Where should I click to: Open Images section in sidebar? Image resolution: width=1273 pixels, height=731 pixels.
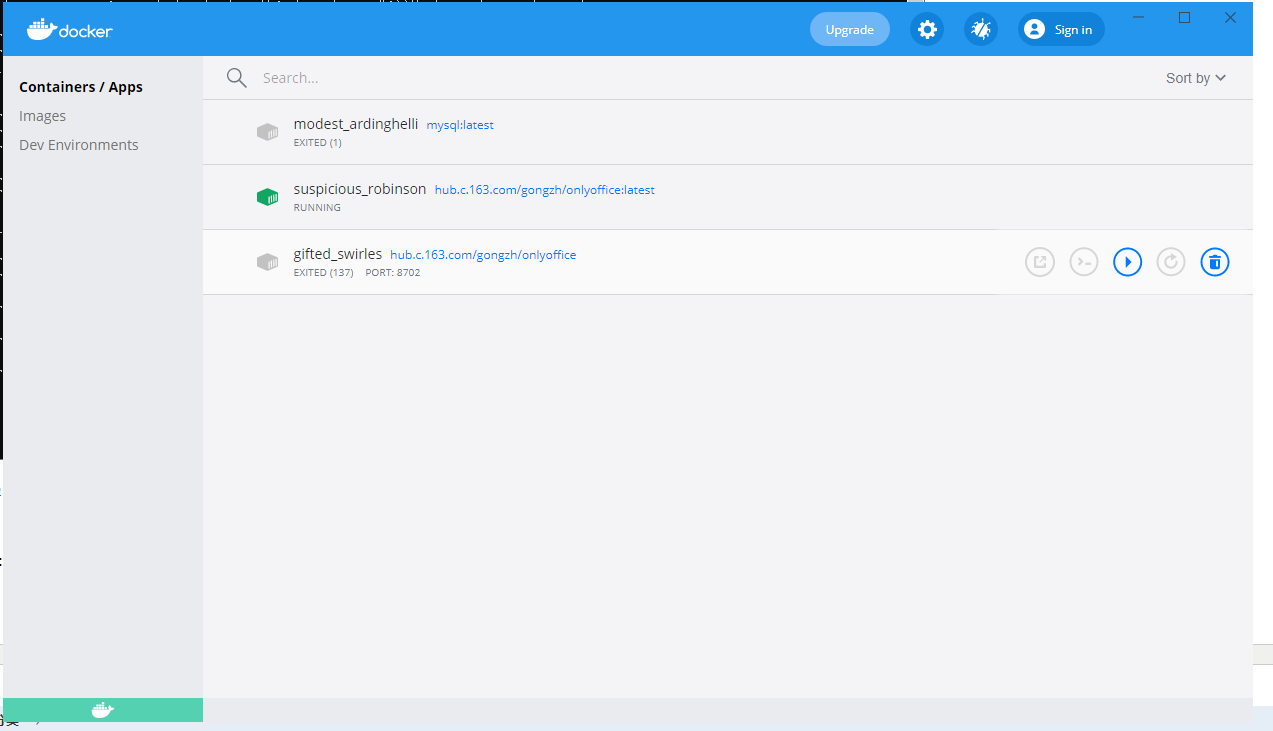pyautogui.click(x=43, y=116)
